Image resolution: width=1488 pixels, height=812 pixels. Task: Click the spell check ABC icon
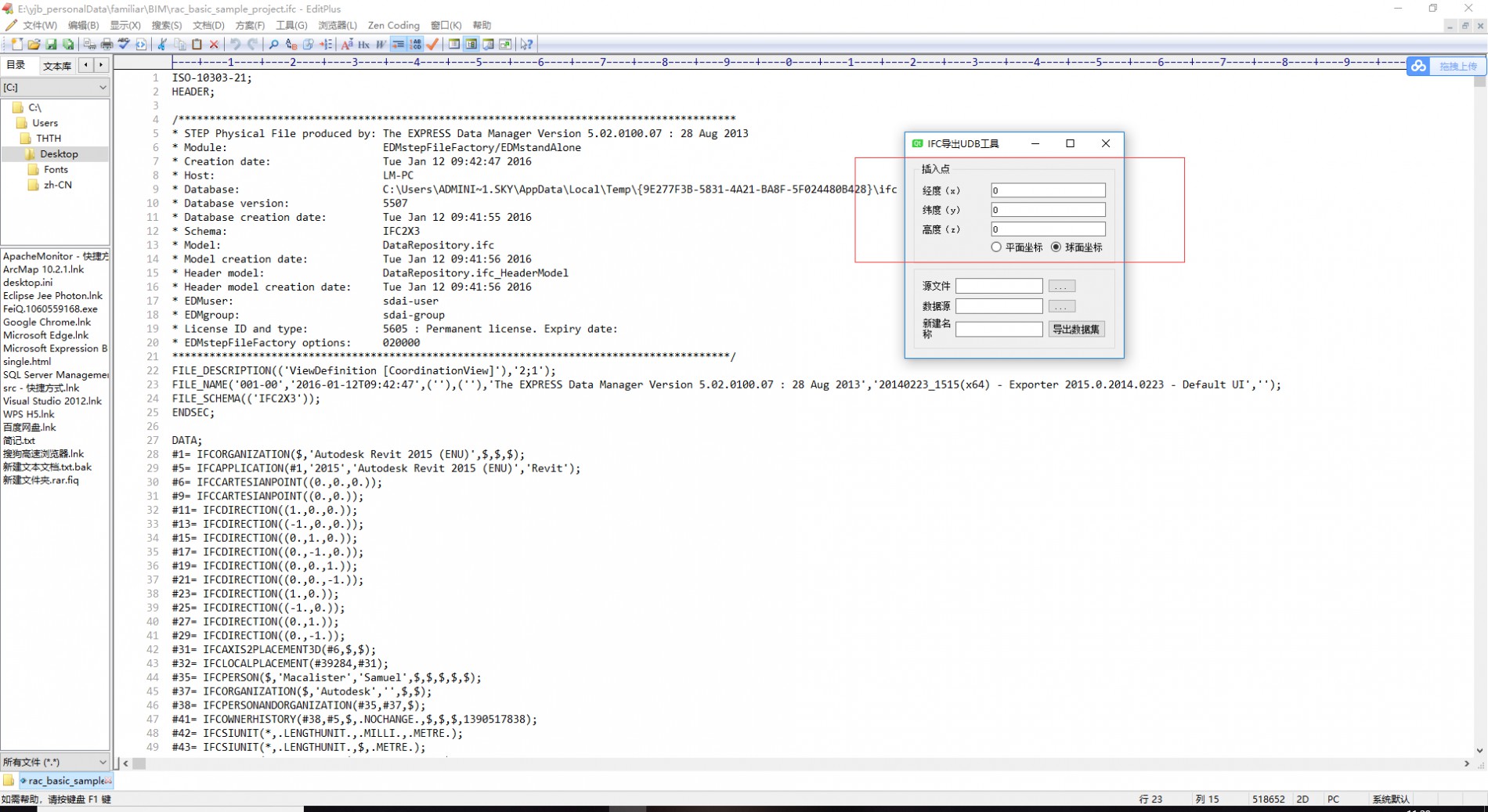click(x=124, y=45)
